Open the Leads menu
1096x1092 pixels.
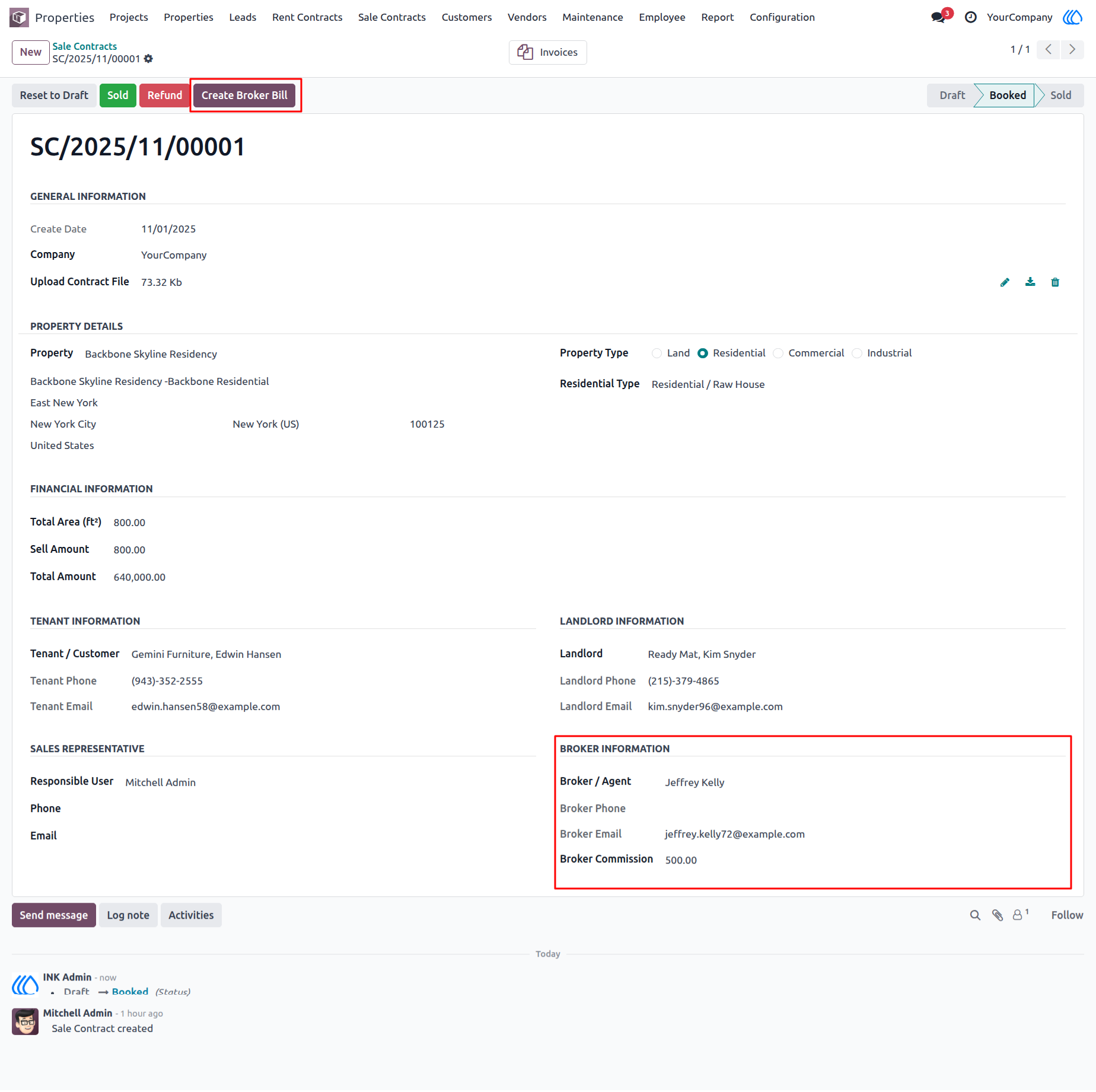[x=243, y=17]
